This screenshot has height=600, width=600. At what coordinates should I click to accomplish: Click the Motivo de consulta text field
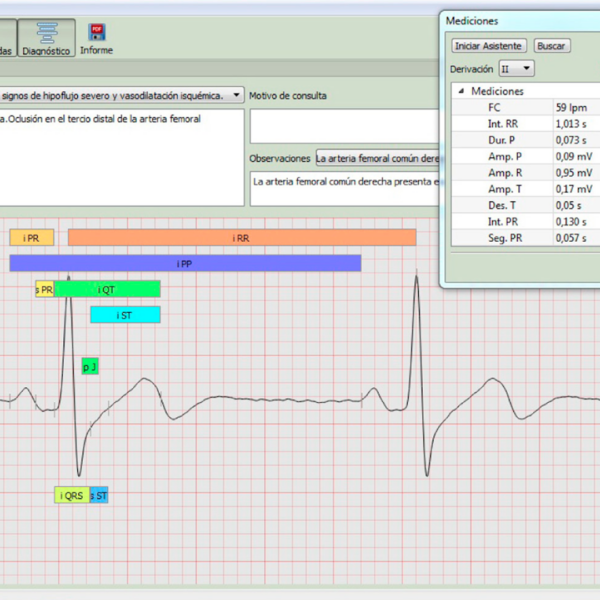coord(344,126)
